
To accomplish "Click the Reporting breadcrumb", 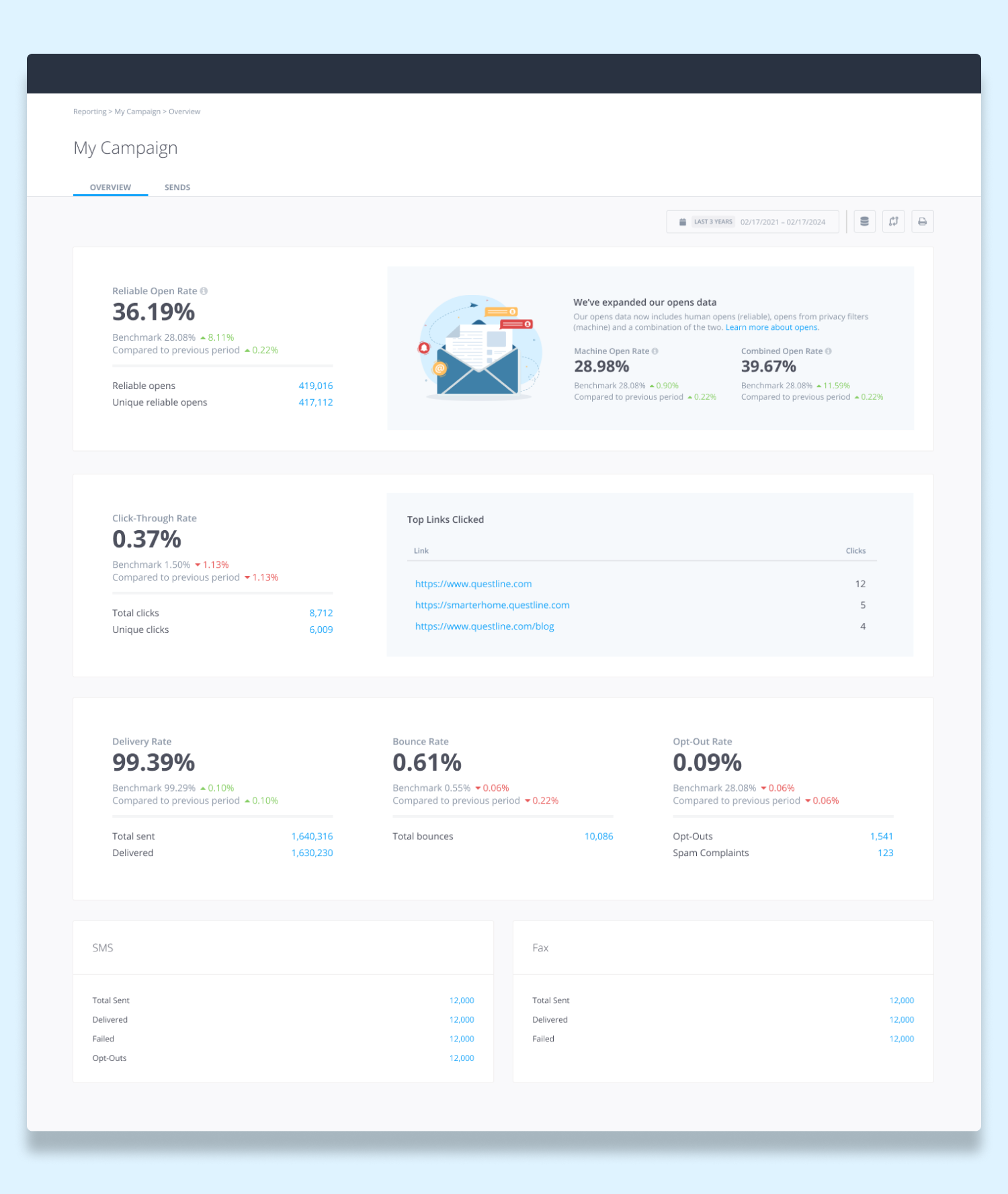I will [x=90, y=112].
